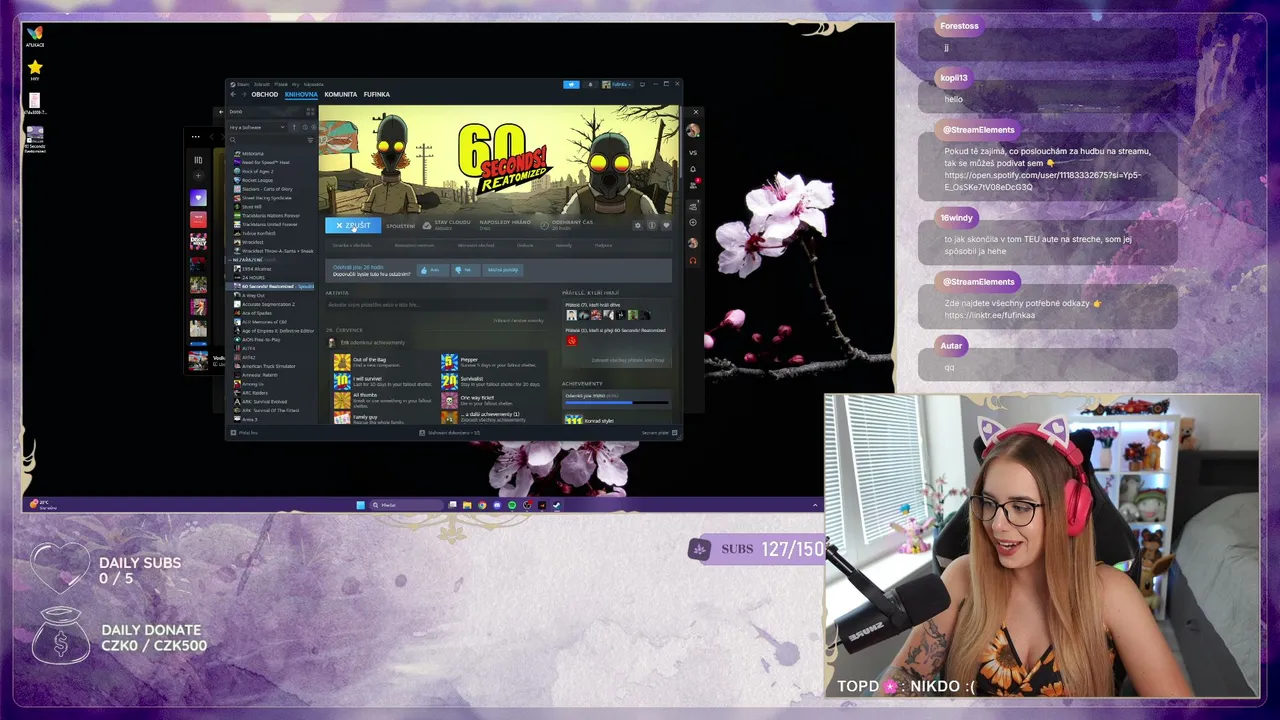This screenshot has height=720, width=1280.
Task: Click the thumbs-down Ne button
Action: tap(465, 270)
